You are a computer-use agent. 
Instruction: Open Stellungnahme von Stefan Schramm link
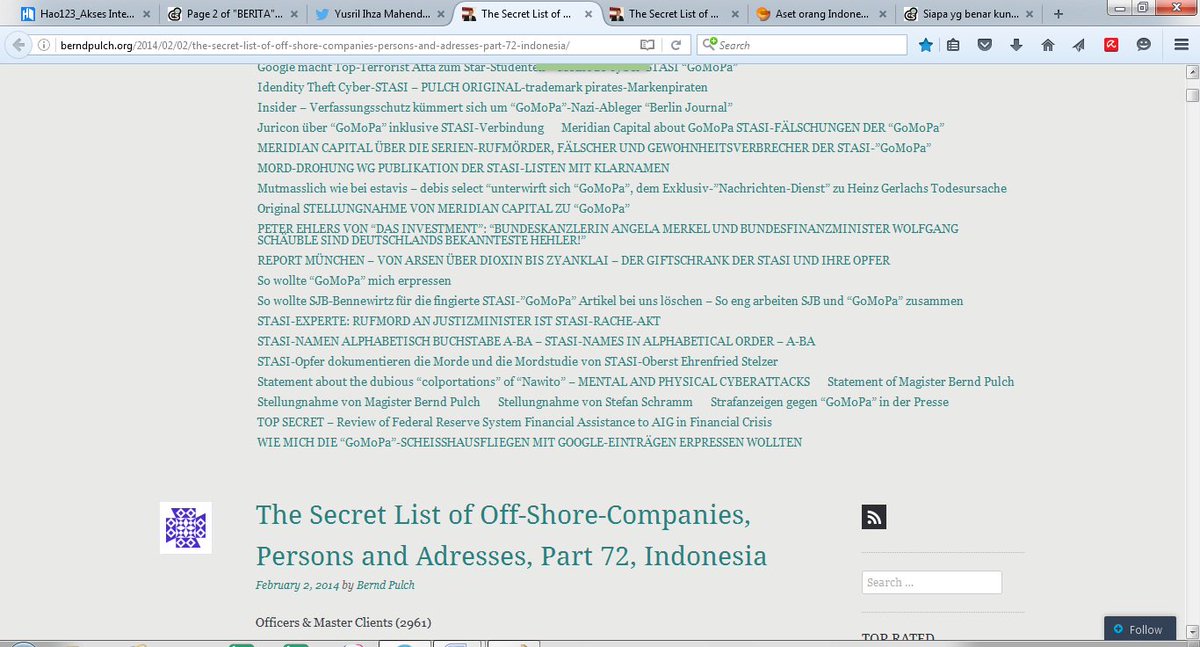click(595, 401)
